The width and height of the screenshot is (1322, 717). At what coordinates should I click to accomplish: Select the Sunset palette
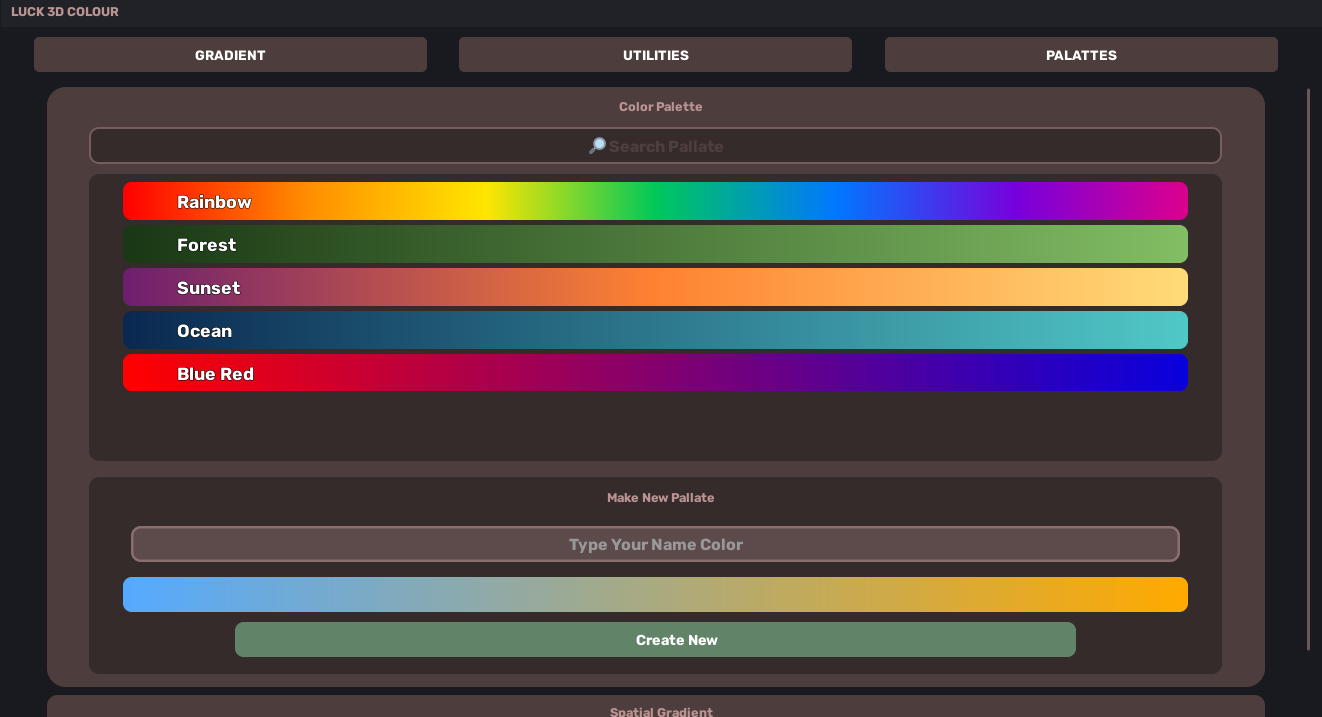pyautogui.click(x=655, y=287)
